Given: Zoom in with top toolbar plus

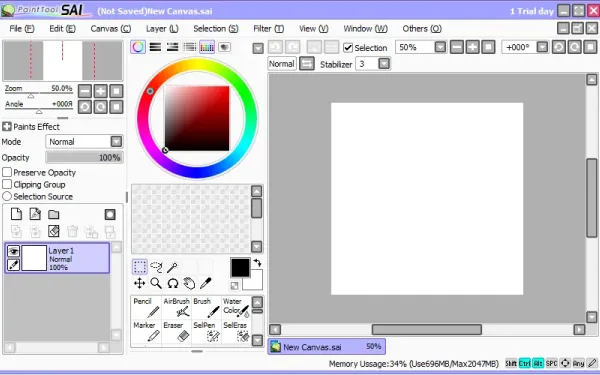Looking at the screenshot, I should pyautogui.click(x=473, y=47).
